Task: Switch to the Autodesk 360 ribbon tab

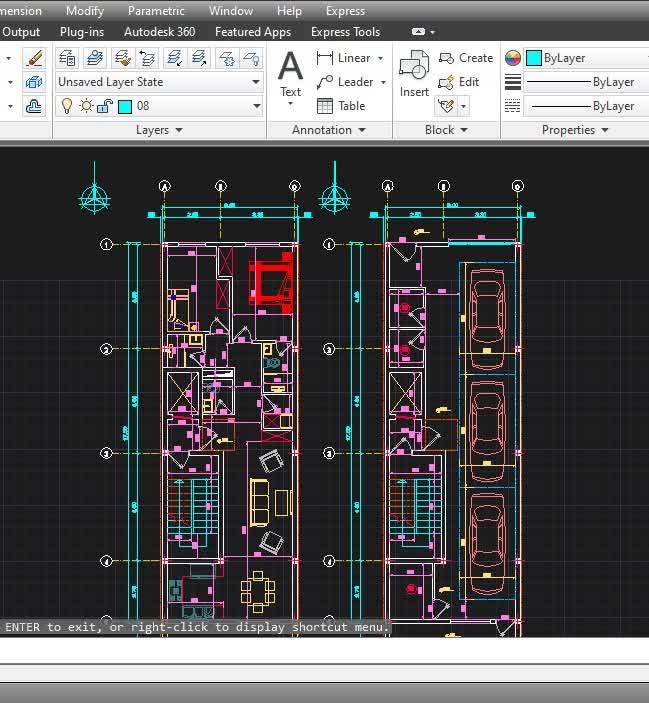Action: coord(160,32)
